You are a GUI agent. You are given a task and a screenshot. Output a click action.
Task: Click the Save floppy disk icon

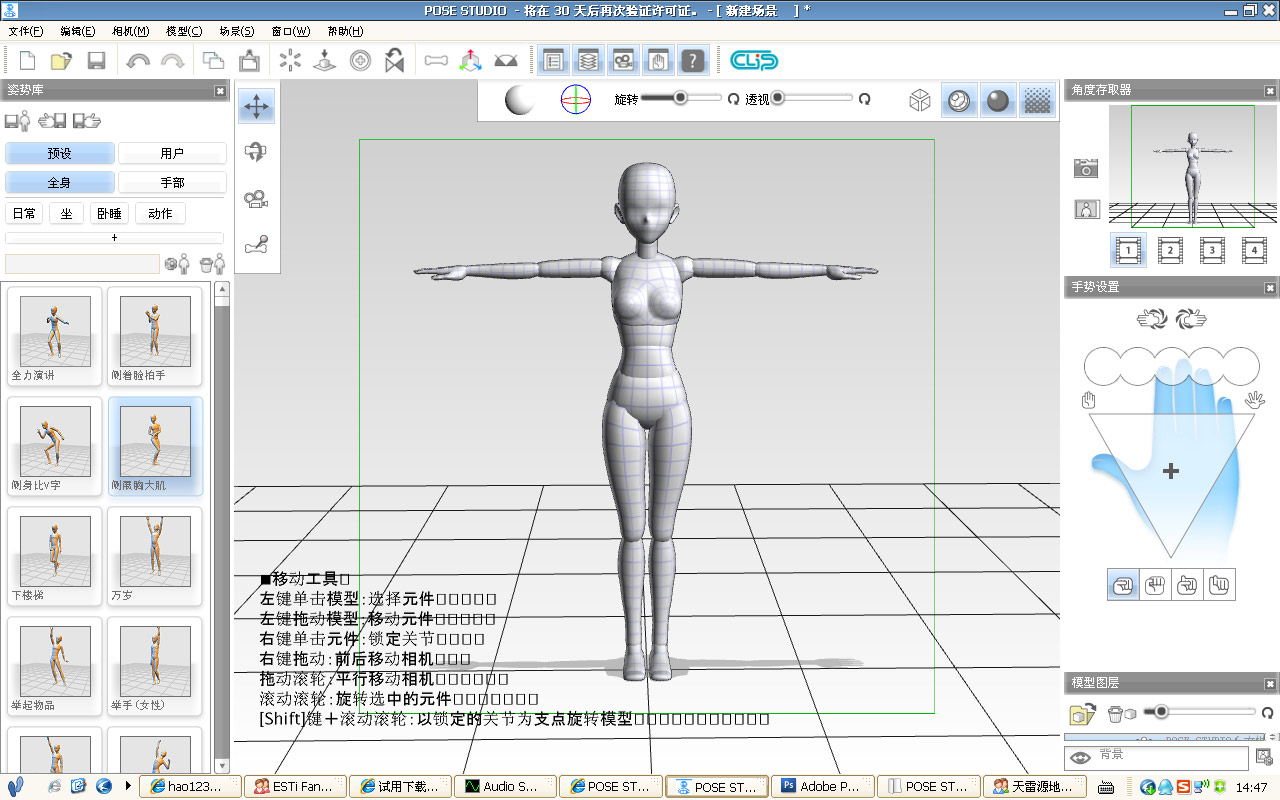click(96, 61)
